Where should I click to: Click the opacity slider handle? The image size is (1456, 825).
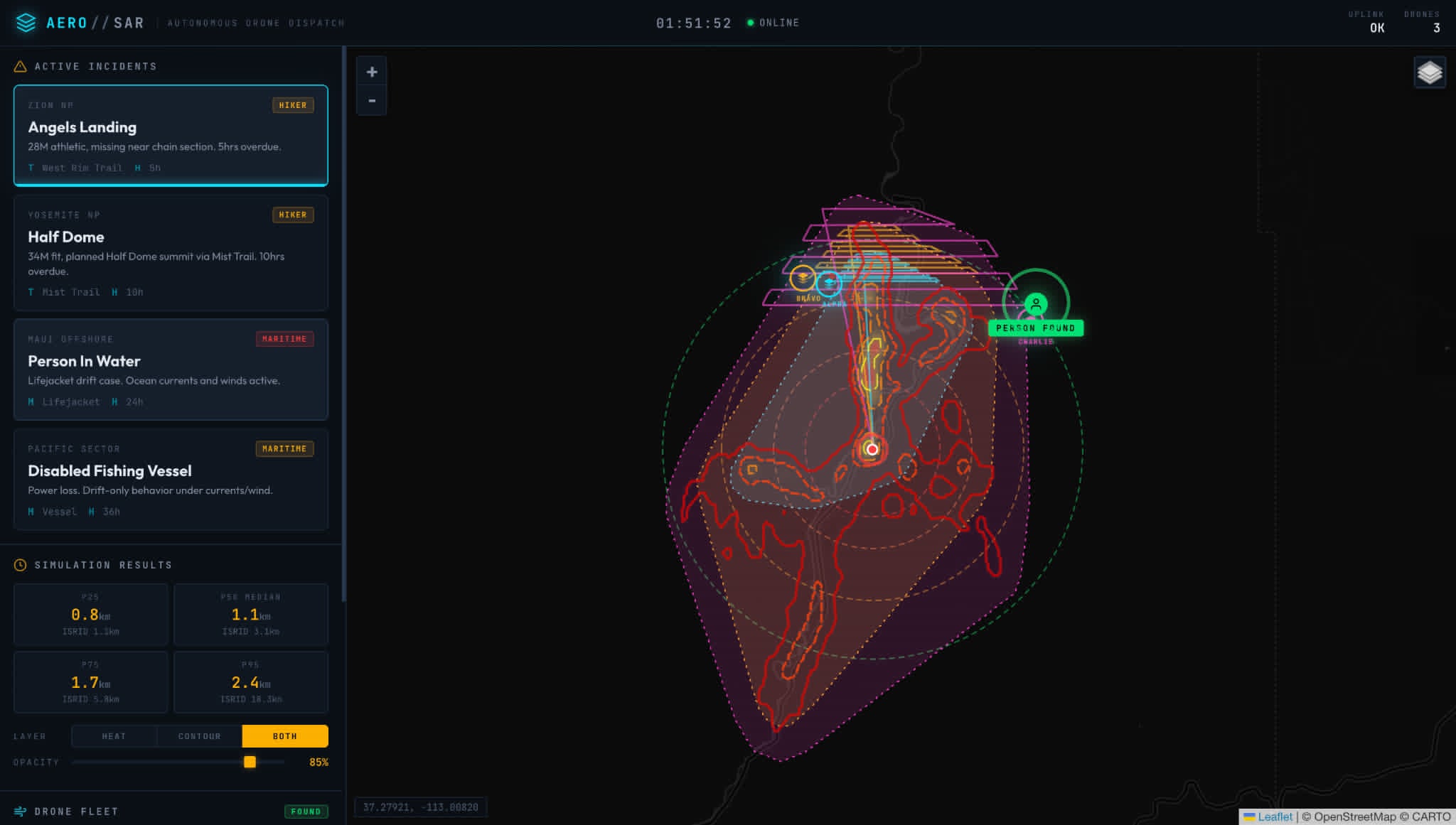tap(250, 762)
